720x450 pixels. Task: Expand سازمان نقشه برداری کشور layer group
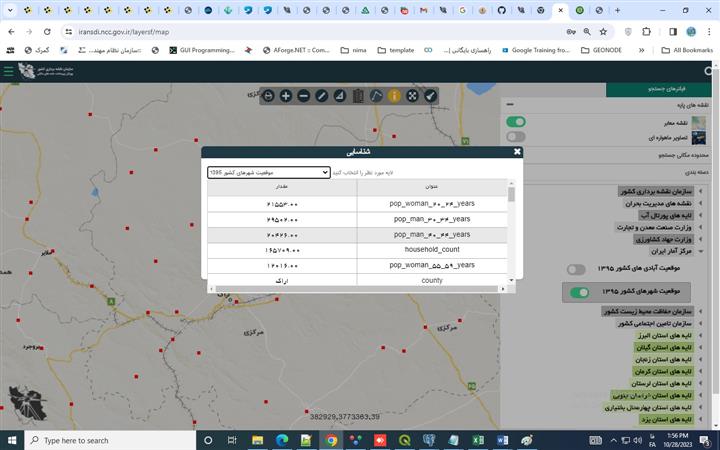[702, 190]
